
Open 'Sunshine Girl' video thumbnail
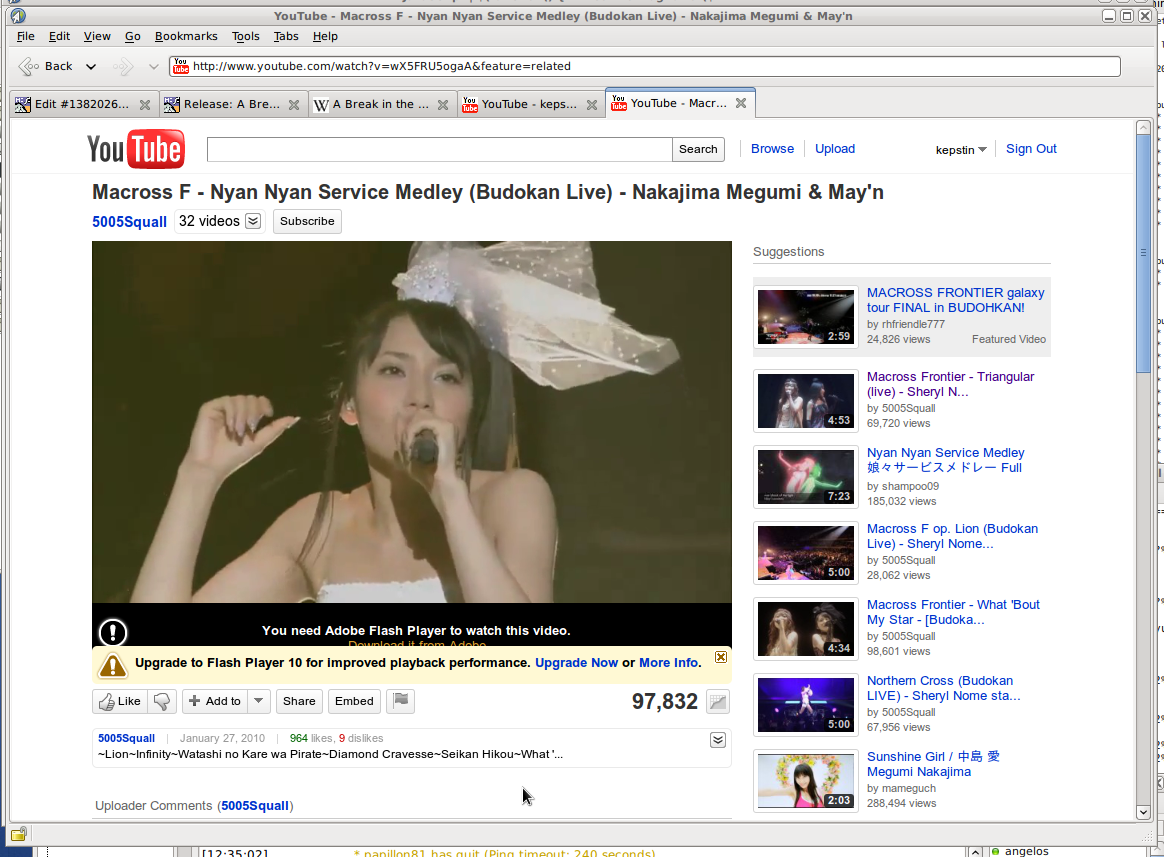click(x=805, y=781)
